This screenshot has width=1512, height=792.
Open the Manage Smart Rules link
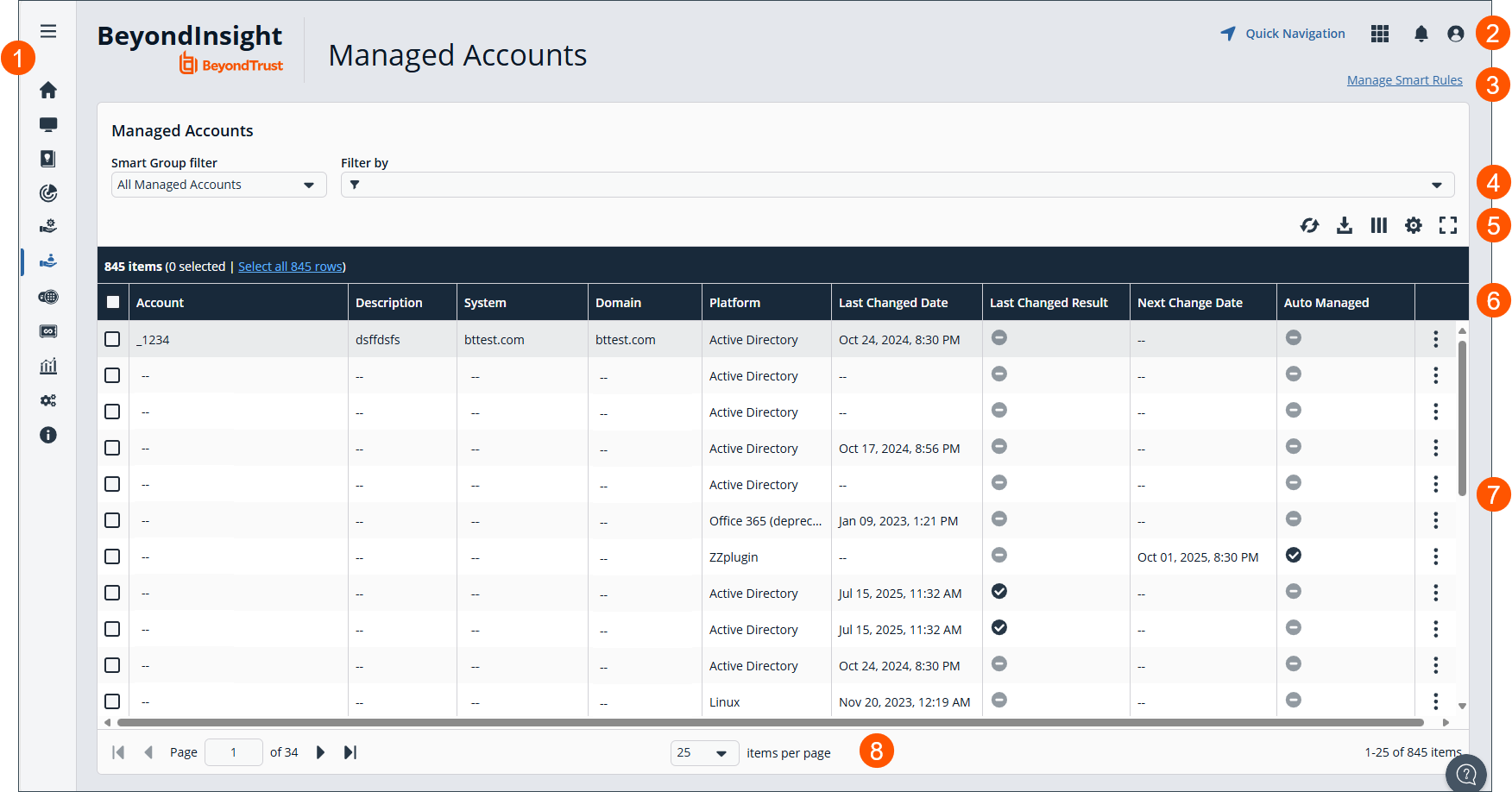click(x=1405, y=80)
